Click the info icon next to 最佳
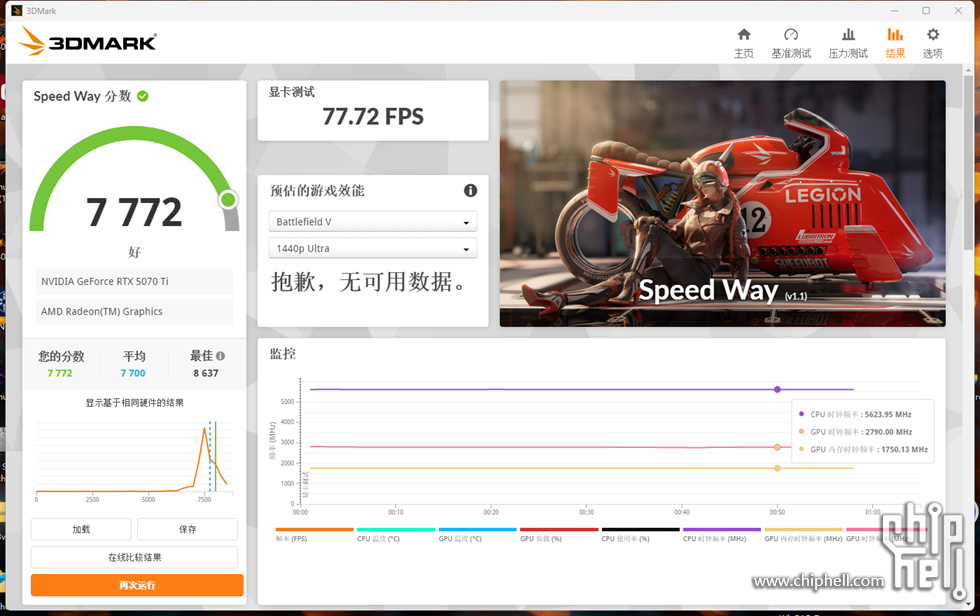The height and width of the screenshot is (616, 980). tap(220, 356)
